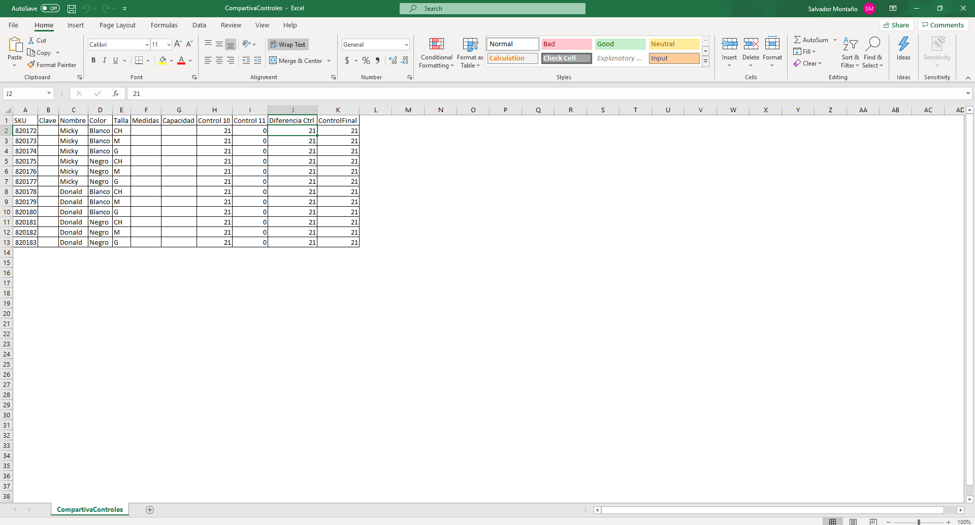Open Sort & Filter menu

pyautogui.click(x=849, y=52)
